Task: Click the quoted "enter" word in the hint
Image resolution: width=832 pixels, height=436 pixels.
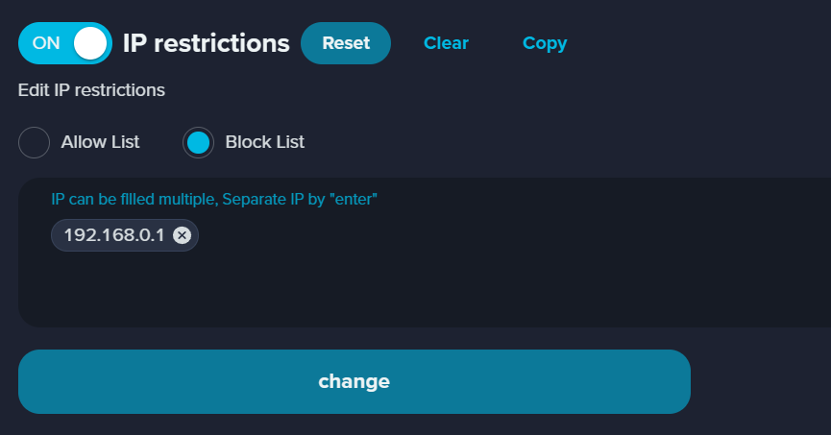Action: click(353, 199)
